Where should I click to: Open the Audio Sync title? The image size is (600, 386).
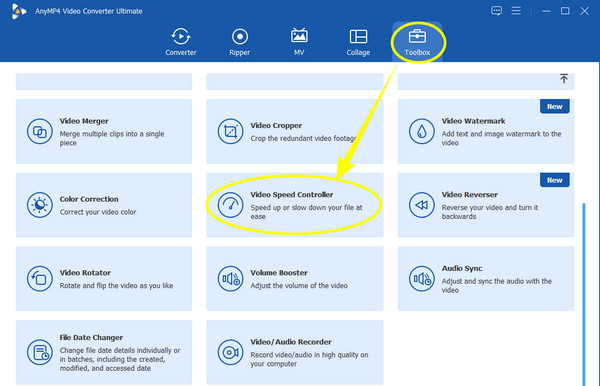point(462,268)
